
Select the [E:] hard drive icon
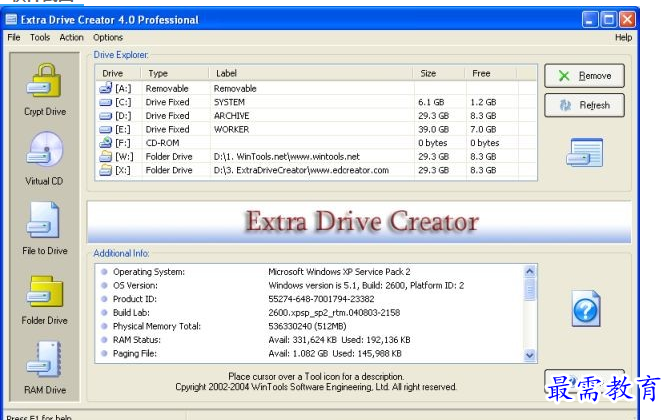(105, 130)
